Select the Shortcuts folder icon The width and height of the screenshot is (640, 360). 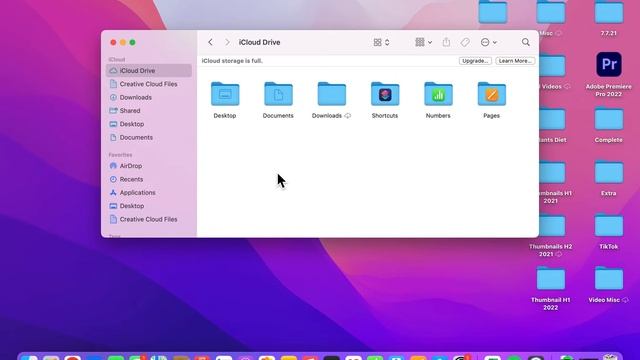point(385,94)
